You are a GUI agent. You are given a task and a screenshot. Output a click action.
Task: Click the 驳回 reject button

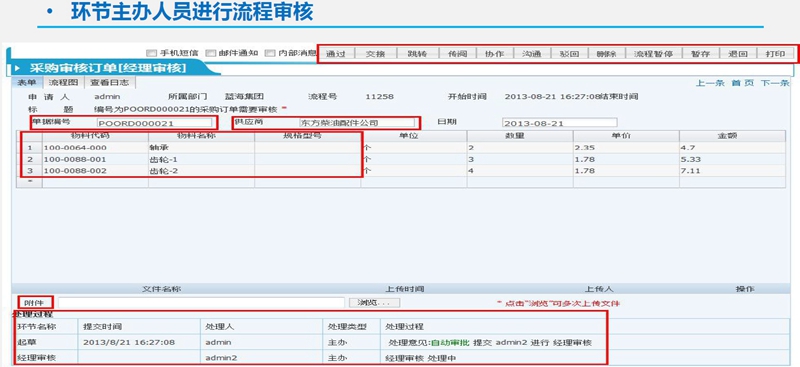569,54
